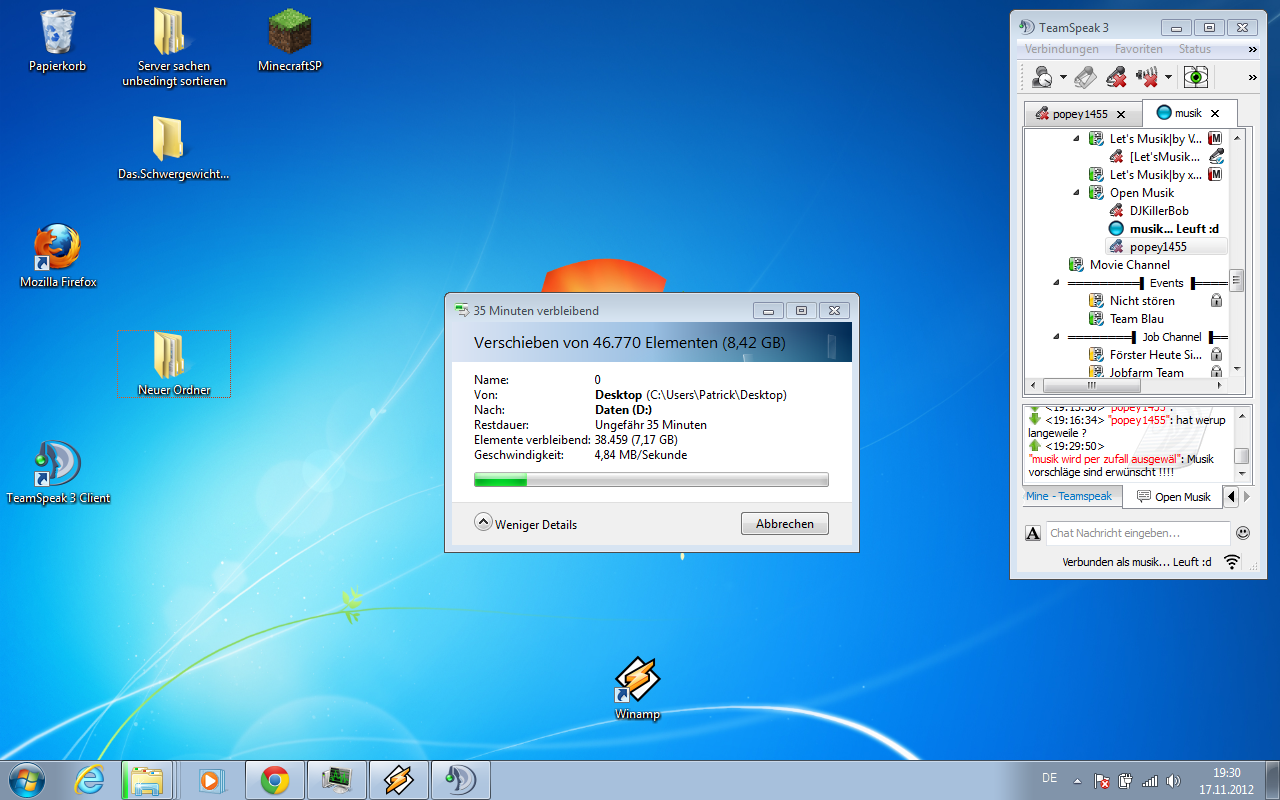Viewport: 1280px width, 800px height.
Task: Toggle speaker mute in TeamSpeak toolbar
Action: [1149, 76]
